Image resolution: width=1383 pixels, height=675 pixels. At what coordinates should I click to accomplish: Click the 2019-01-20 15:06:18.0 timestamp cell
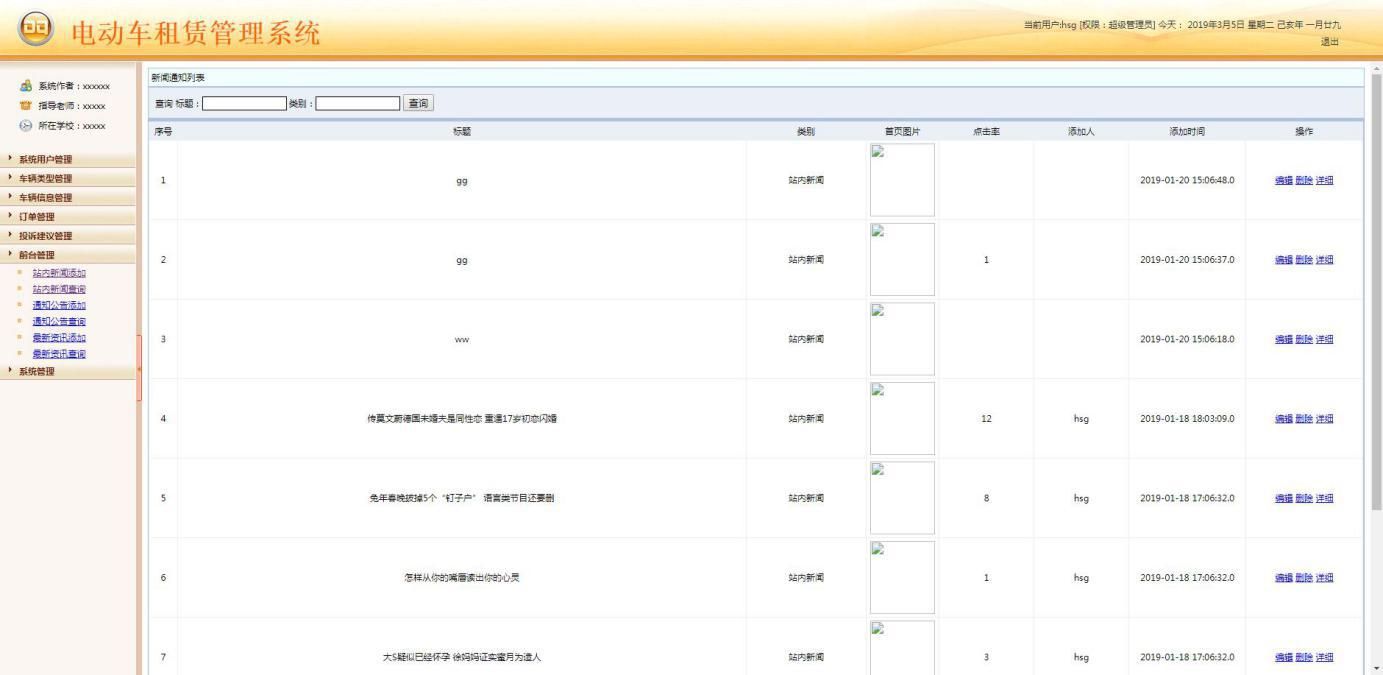1187,339
